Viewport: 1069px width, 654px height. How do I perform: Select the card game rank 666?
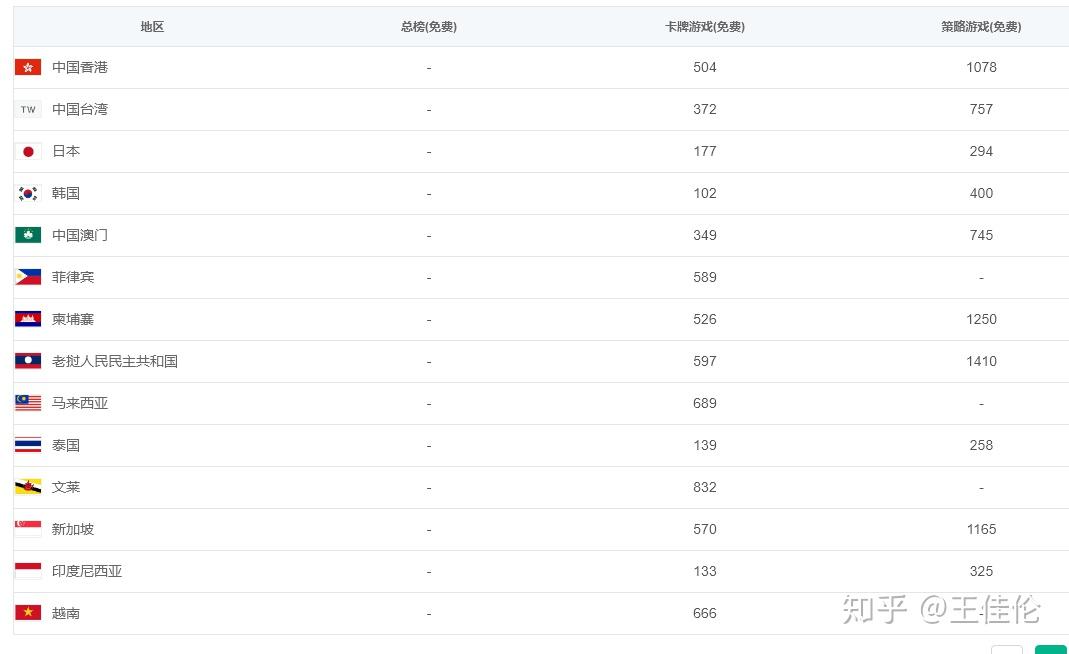[705, 613]
